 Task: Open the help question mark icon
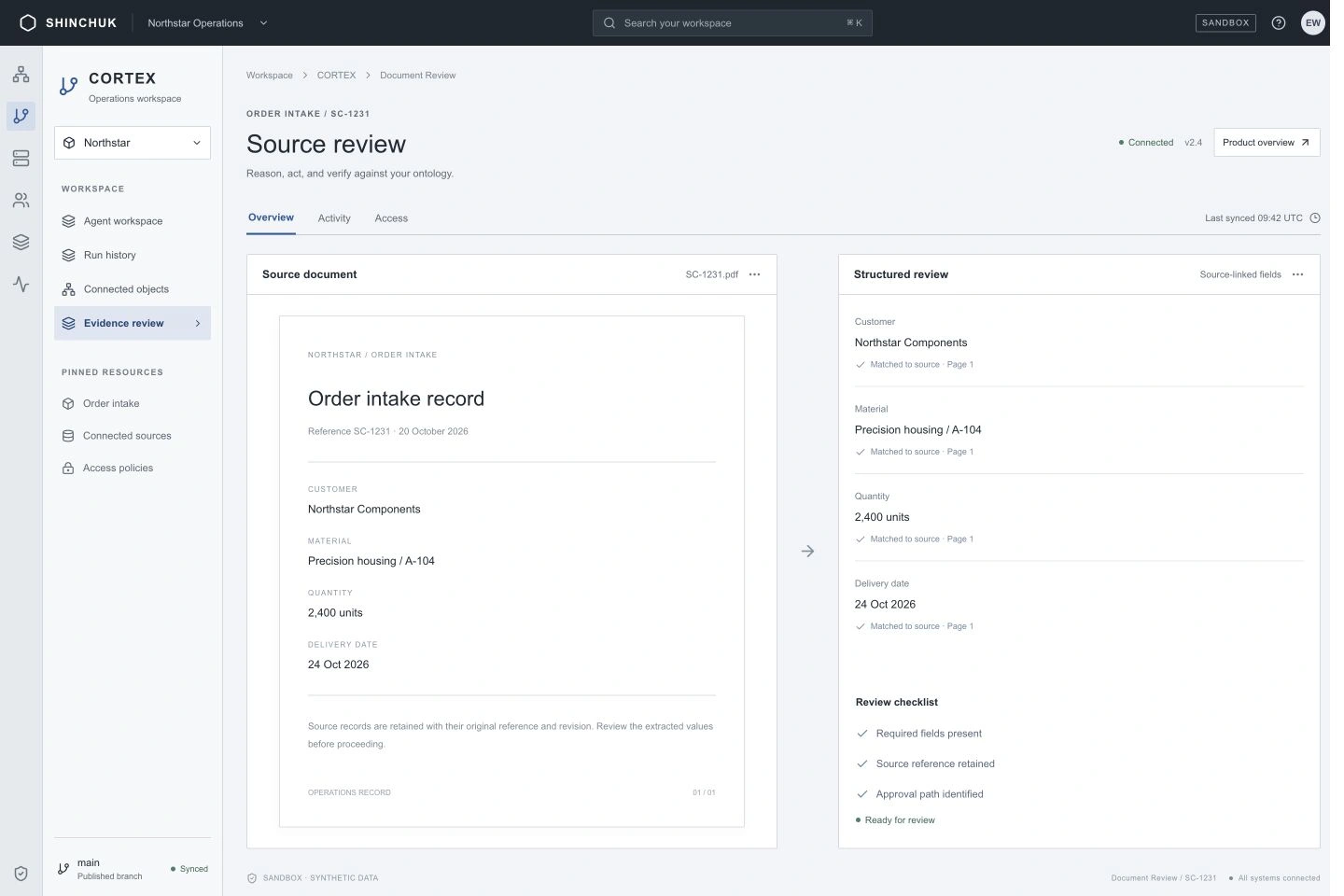(x=1279, y=22)
